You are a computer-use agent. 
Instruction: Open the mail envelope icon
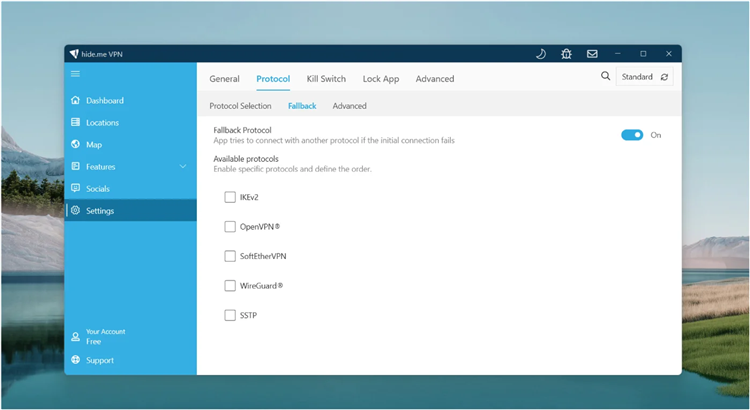pyautogui.click(x=592, y=54)
